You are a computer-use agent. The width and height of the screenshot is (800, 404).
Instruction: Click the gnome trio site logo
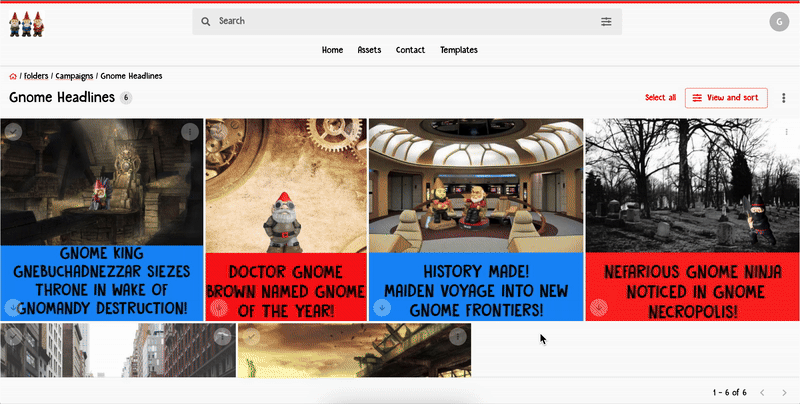pos(27,23)
